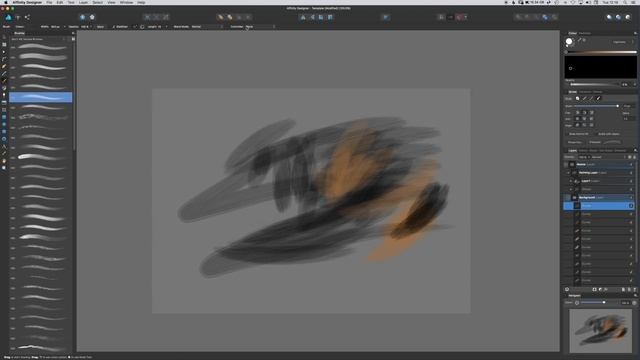This screenshot has width=640, height=360.
Task: Pick the colour picker eyedropper in Colour panel
Action: point(579,40)
